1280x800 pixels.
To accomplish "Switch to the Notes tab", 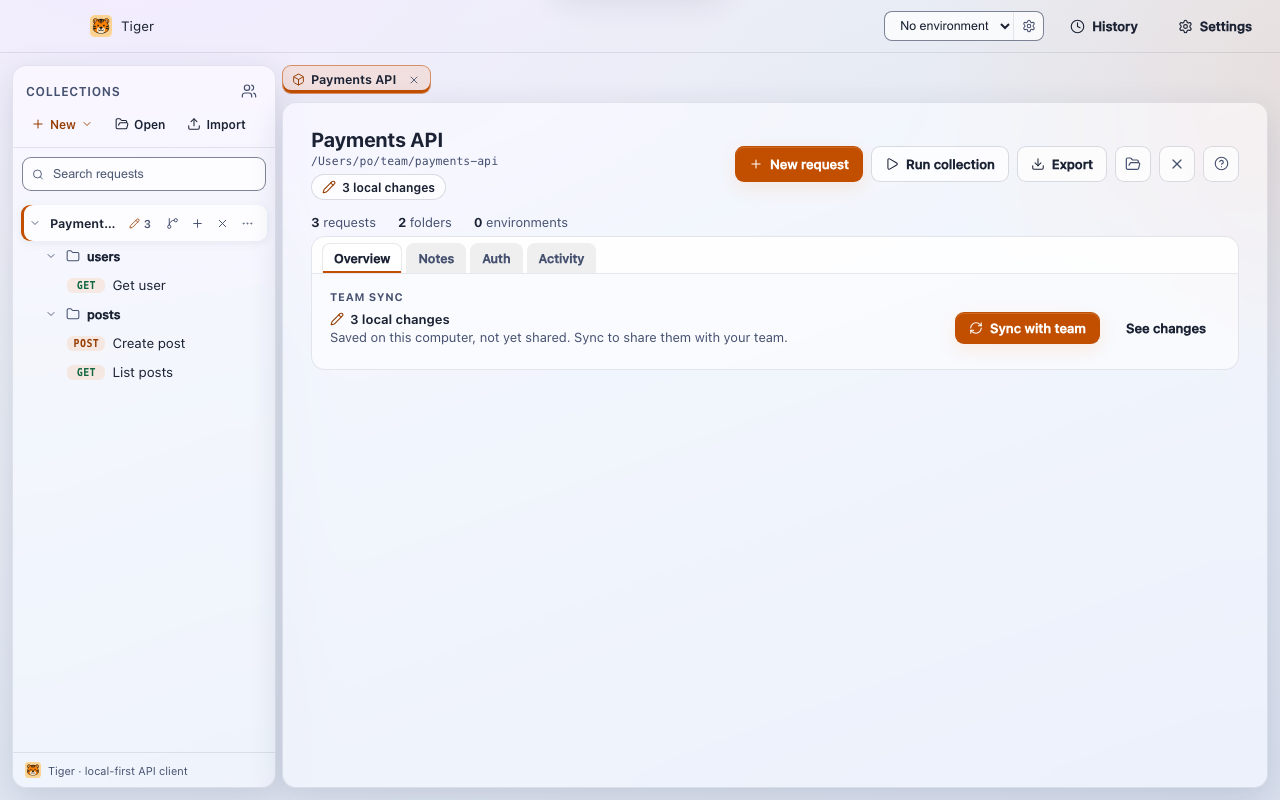I will pos(436,258).
